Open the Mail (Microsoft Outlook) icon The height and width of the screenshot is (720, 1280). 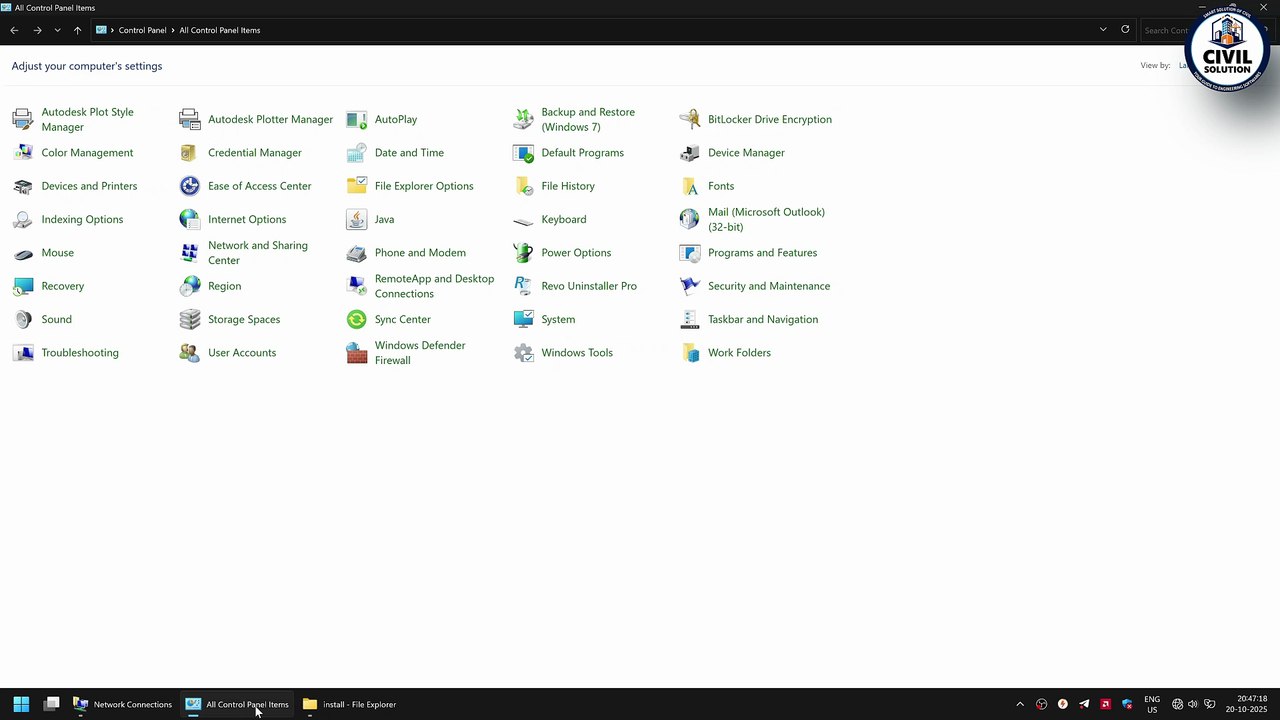(x=690, y=220)
